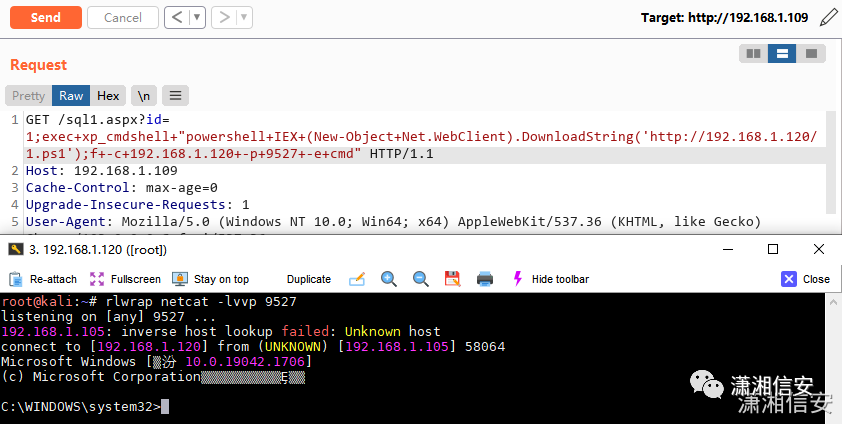This screenshot has width=842, height=424.
Task: Send the request with the Send button
Action: pos(46,18)
